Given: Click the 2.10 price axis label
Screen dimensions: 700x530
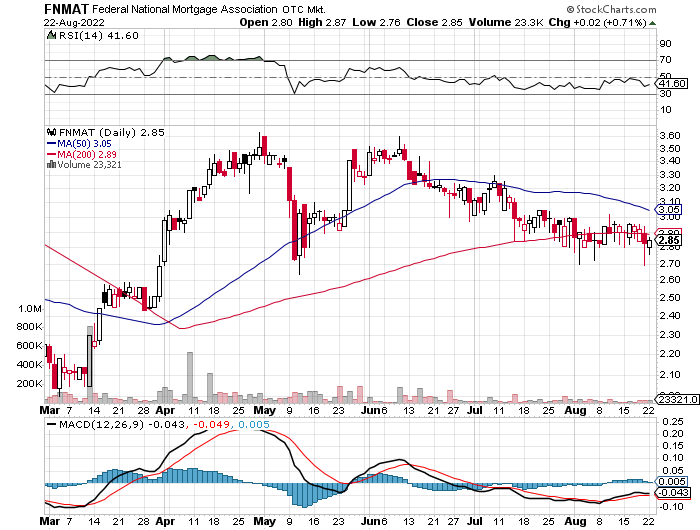Looking at the screenshot, I should (670, 374).
